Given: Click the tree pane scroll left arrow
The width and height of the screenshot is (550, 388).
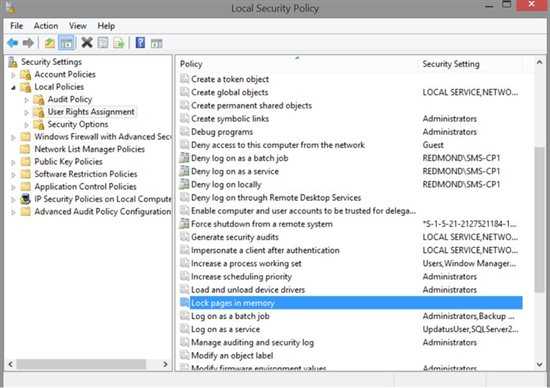Looking at the screenshot, I should (11, 364).
